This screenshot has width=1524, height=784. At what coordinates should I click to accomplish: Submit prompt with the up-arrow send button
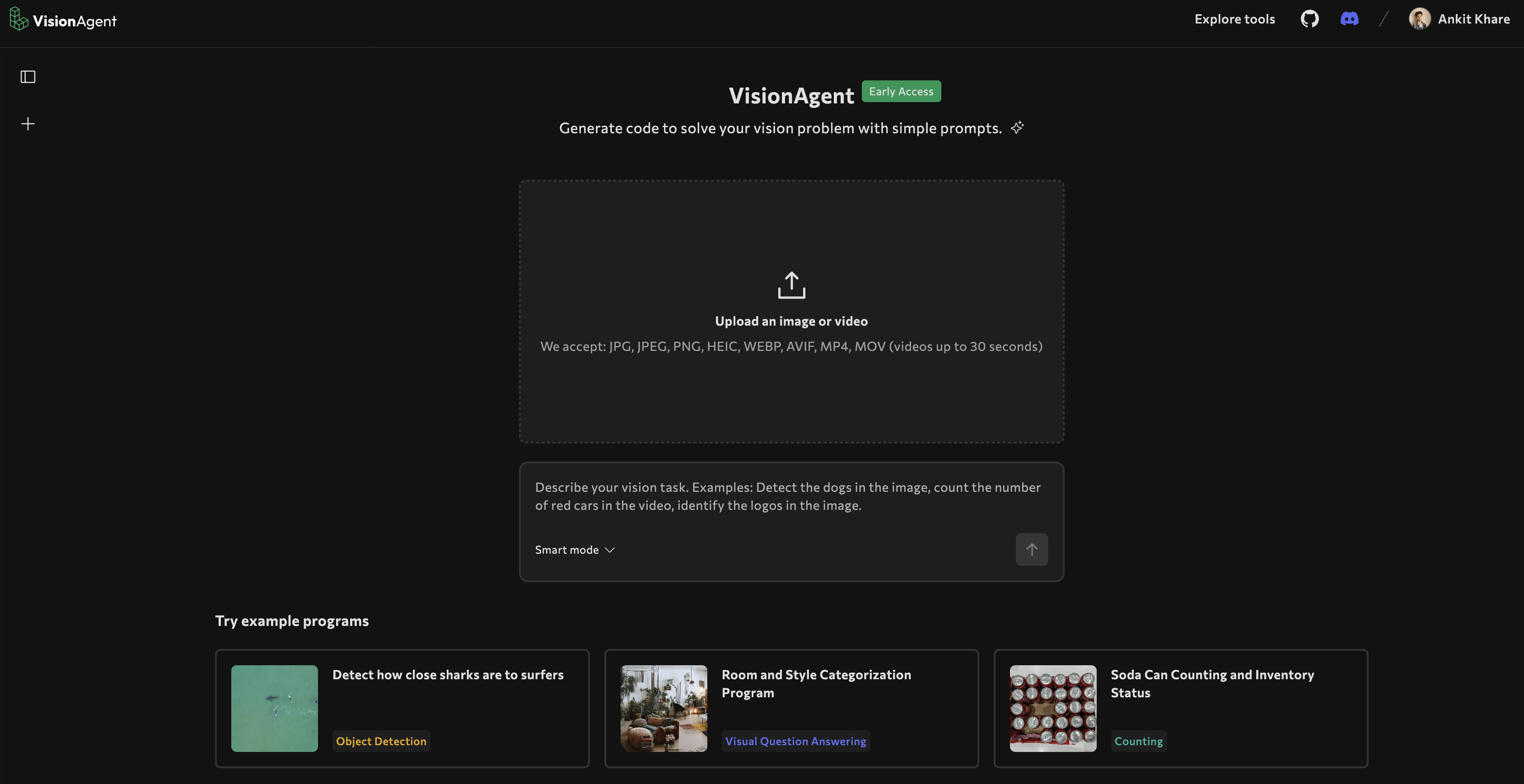pos(1031,550)
